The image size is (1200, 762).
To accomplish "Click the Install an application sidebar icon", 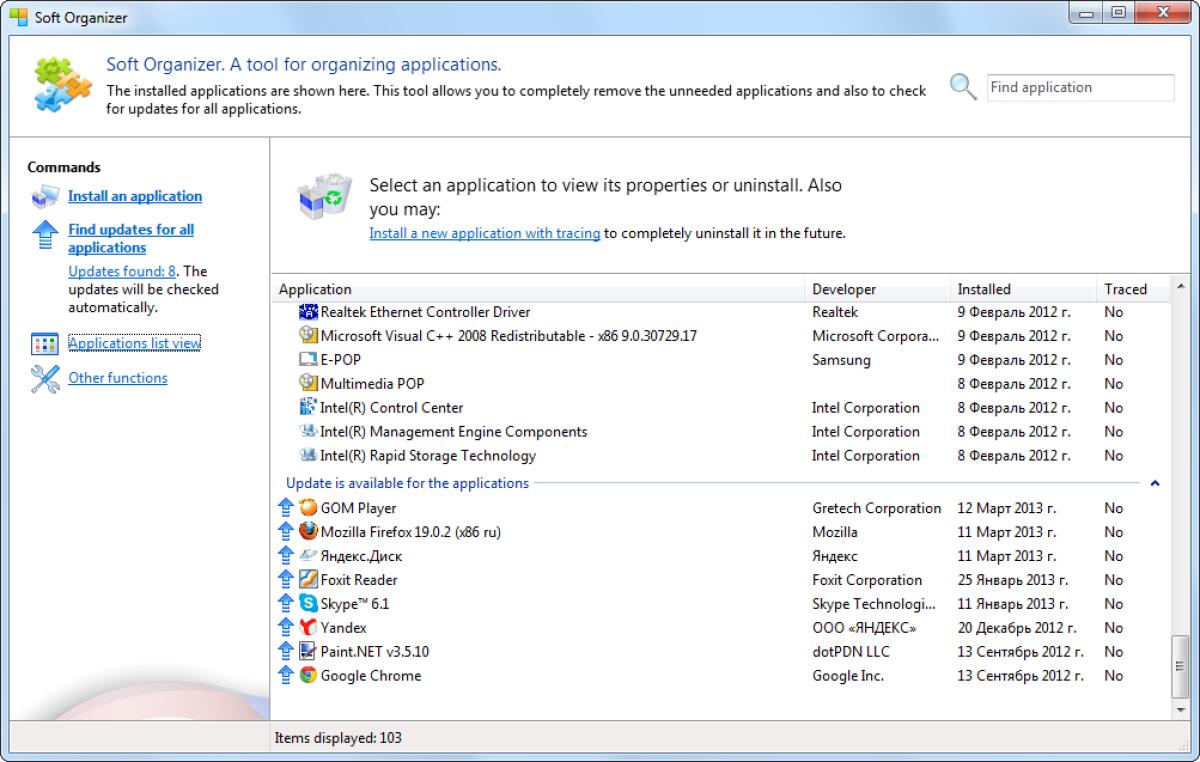I will pyautogui.click(x=46, y=196).
